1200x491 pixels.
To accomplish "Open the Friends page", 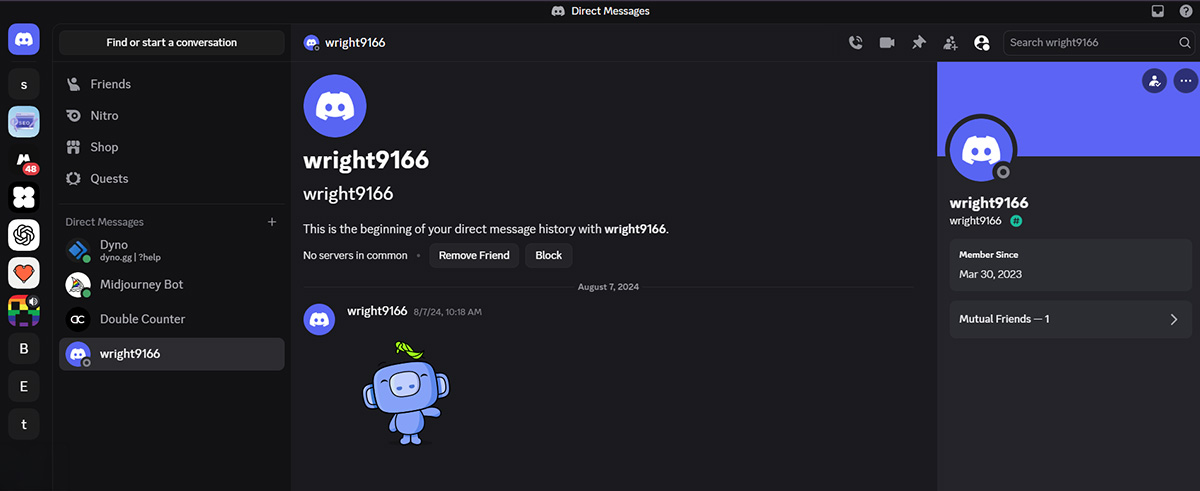I will 172,84.
